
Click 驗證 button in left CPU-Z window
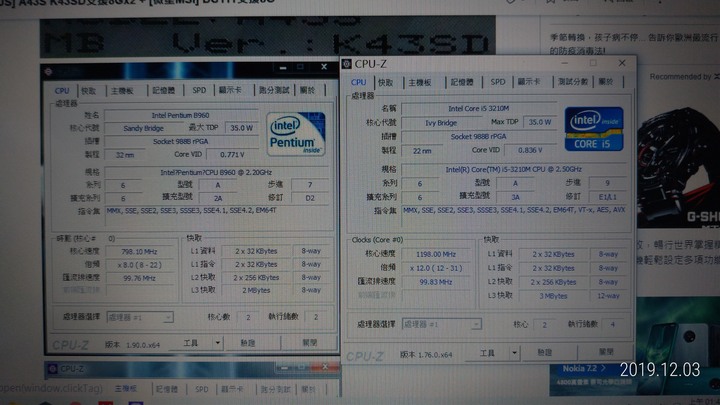click(248, 343)
